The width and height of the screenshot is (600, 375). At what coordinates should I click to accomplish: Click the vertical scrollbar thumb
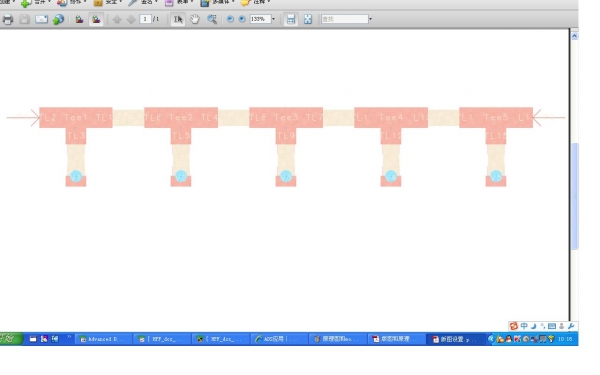pos(574,196)
